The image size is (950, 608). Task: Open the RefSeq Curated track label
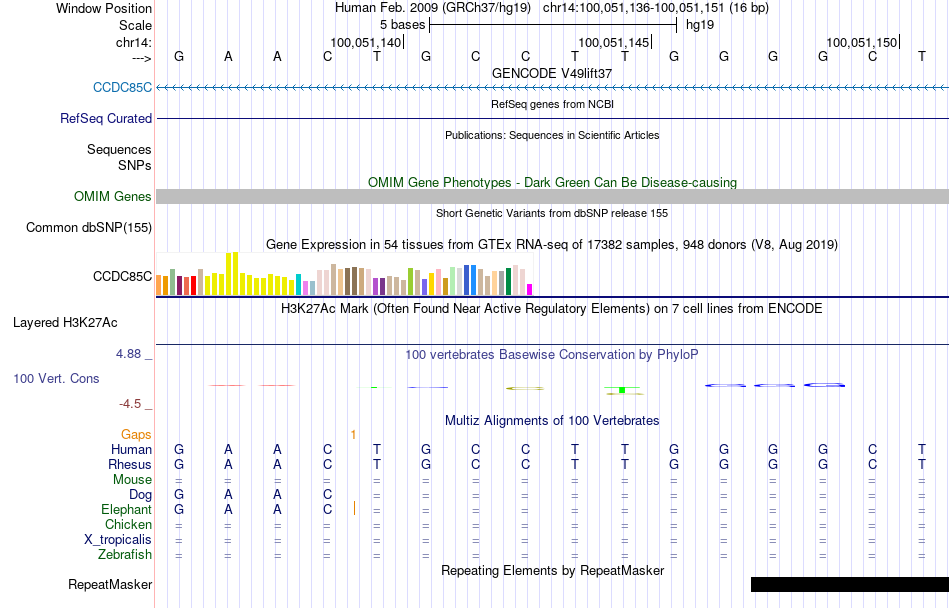[x=106, y=118]
